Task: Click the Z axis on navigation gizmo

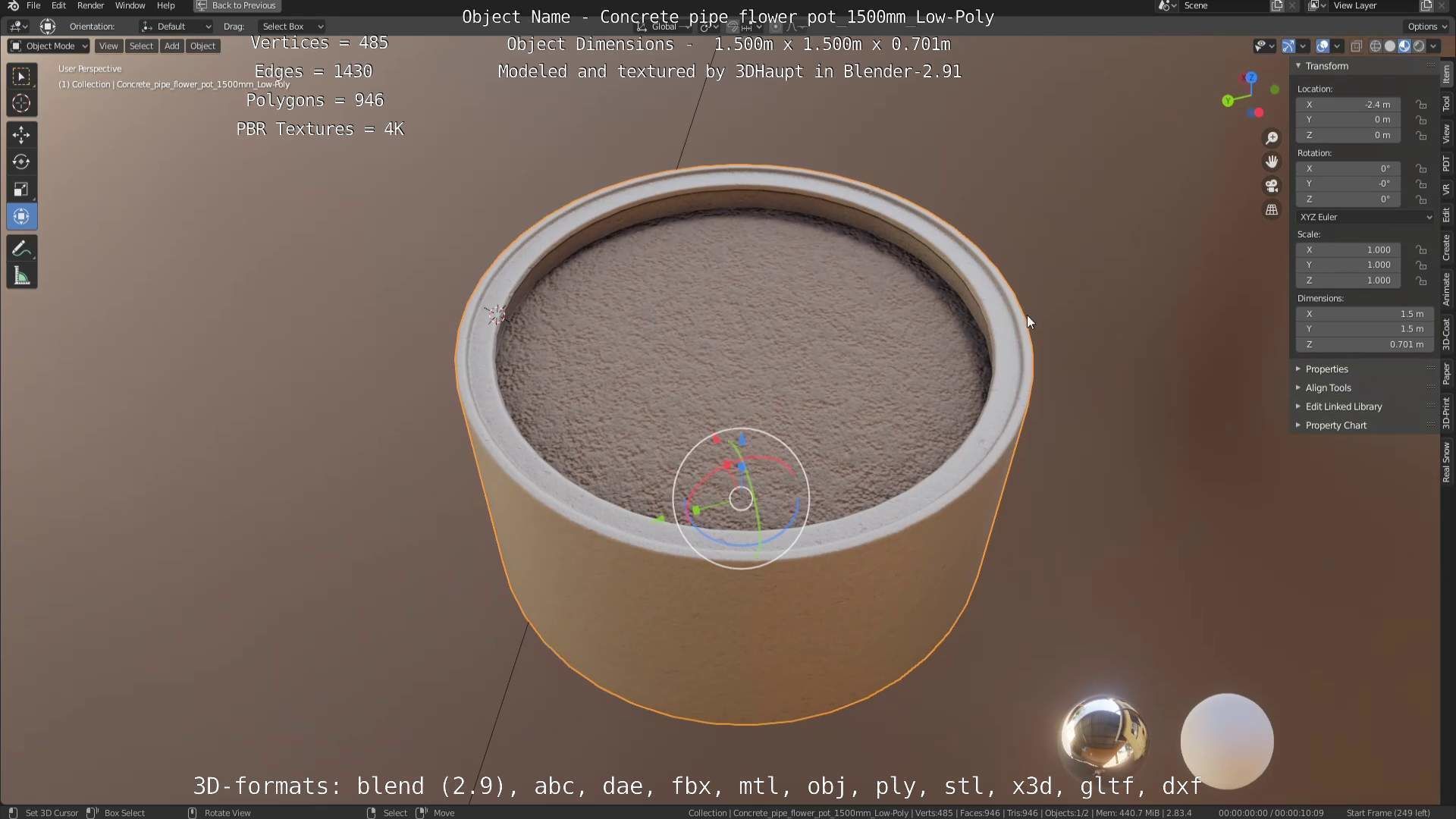Action: click(x=1251, y=77)
